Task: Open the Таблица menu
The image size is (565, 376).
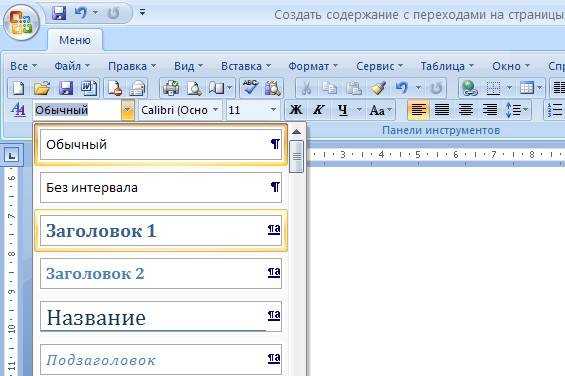Action: pyautogui.click(x=447, y=66)
